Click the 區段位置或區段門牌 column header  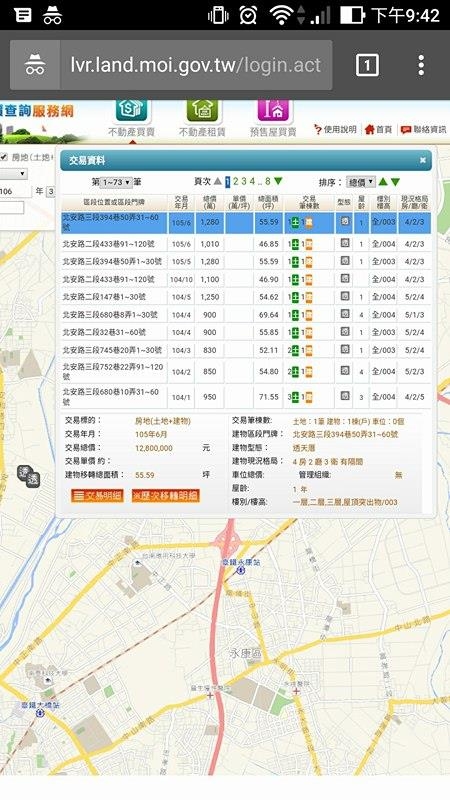114,203
